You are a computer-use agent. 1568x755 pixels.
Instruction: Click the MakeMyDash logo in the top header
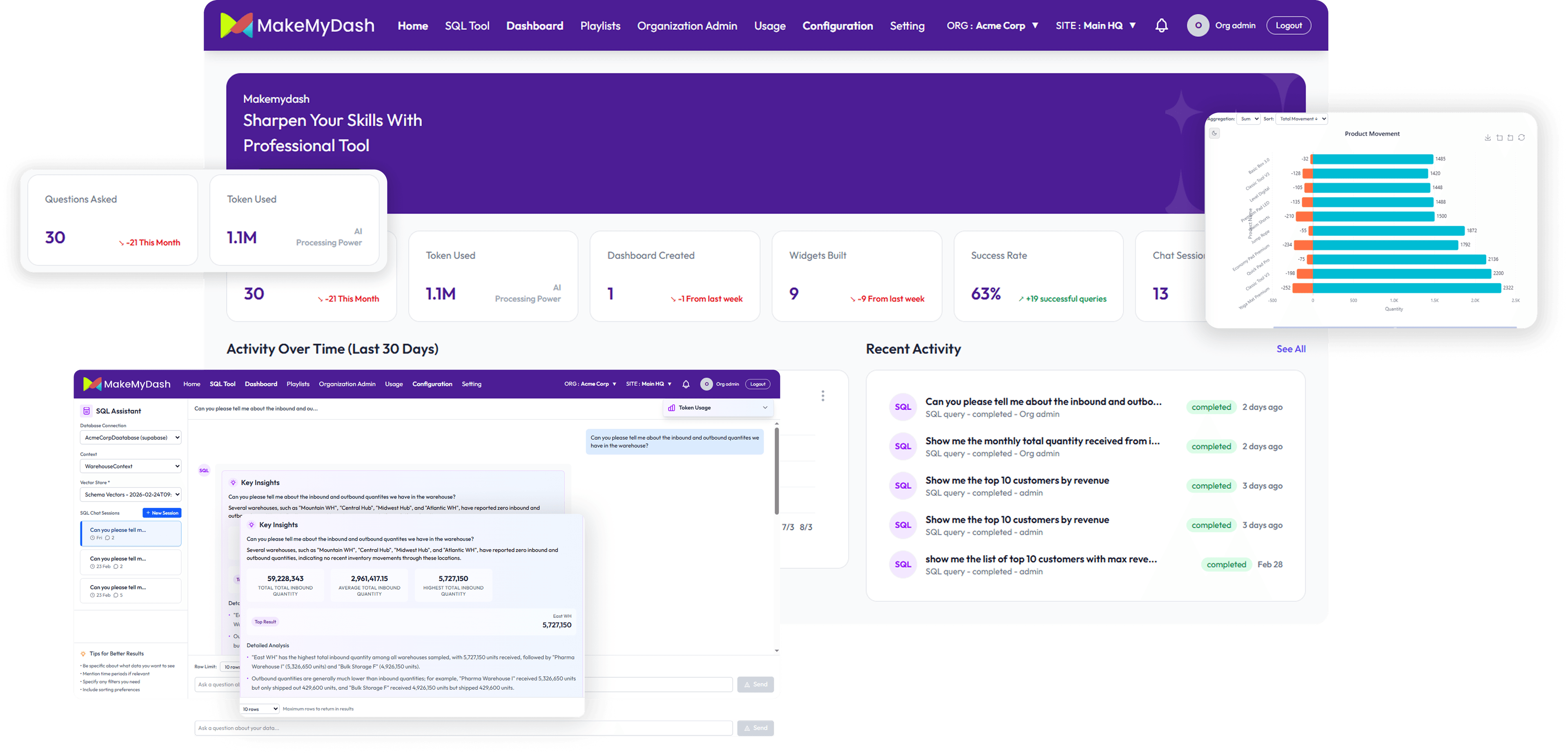coord(297,26)
